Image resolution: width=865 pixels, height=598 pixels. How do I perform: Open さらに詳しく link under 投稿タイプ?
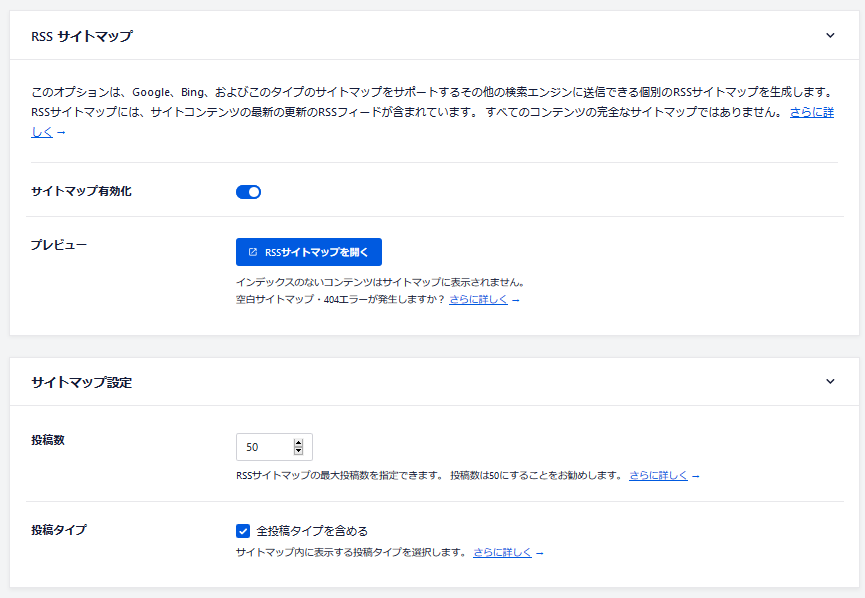click(502, 552)
